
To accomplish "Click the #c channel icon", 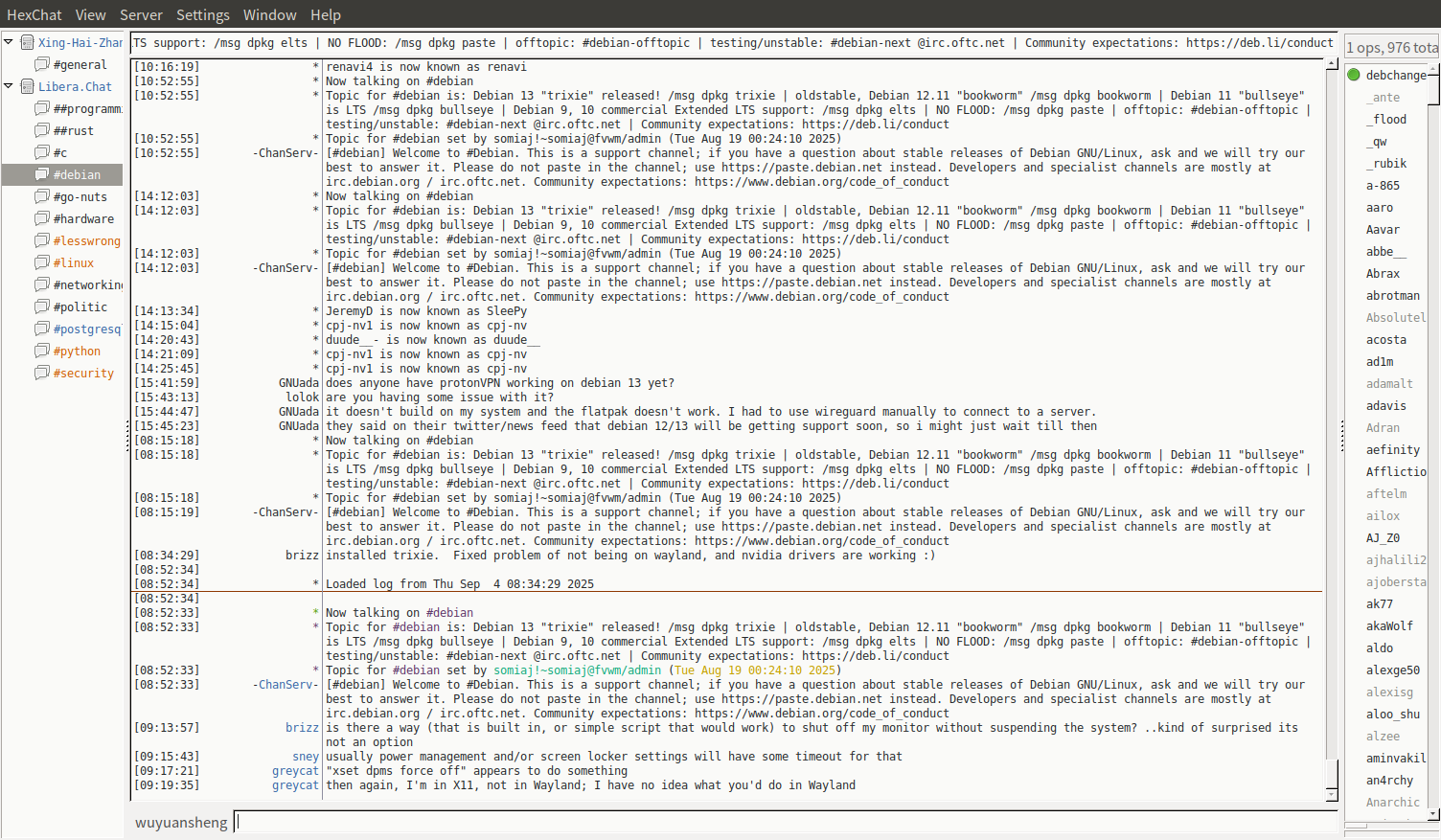I will pos(42,152).
